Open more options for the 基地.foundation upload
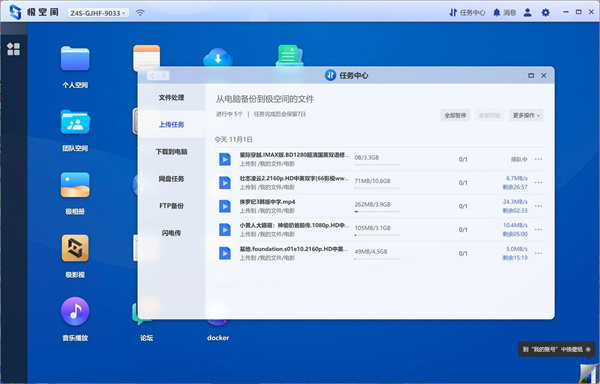This screenshot has height=384, width=600. point(538,253)
